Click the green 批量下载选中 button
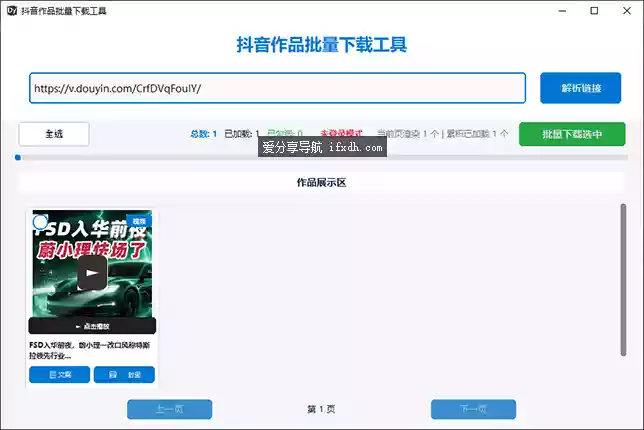This screenshot has width=644, height=430. [572, 134]
